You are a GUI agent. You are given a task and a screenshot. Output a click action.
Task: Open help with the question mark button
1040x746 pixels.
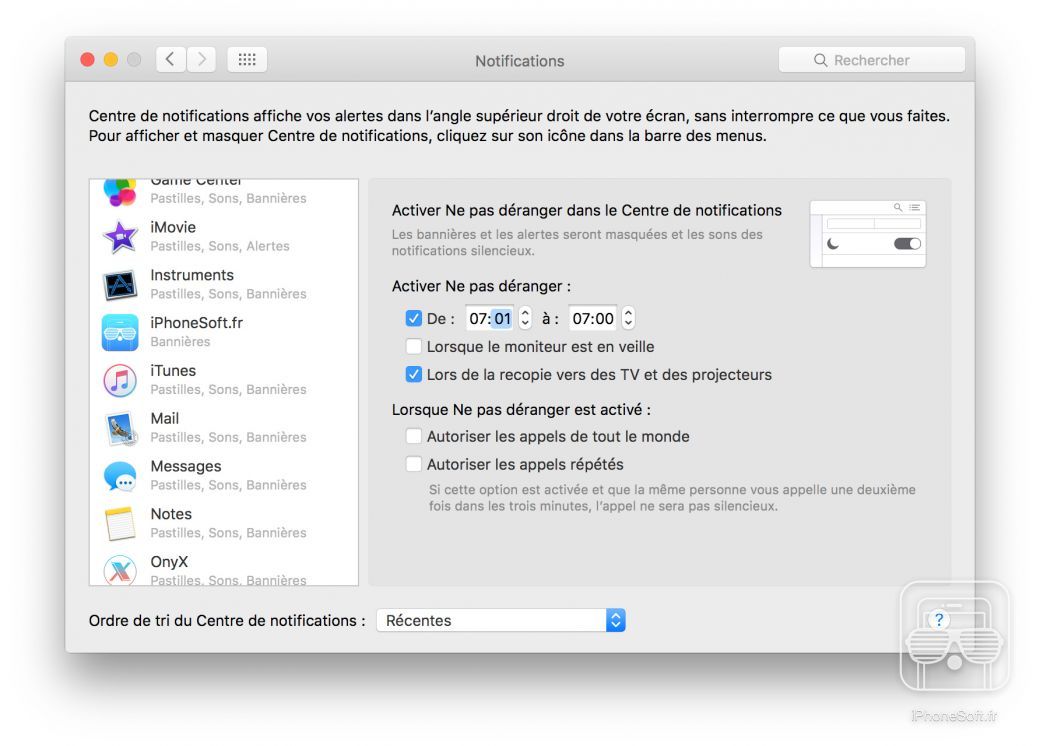(939, 620)
